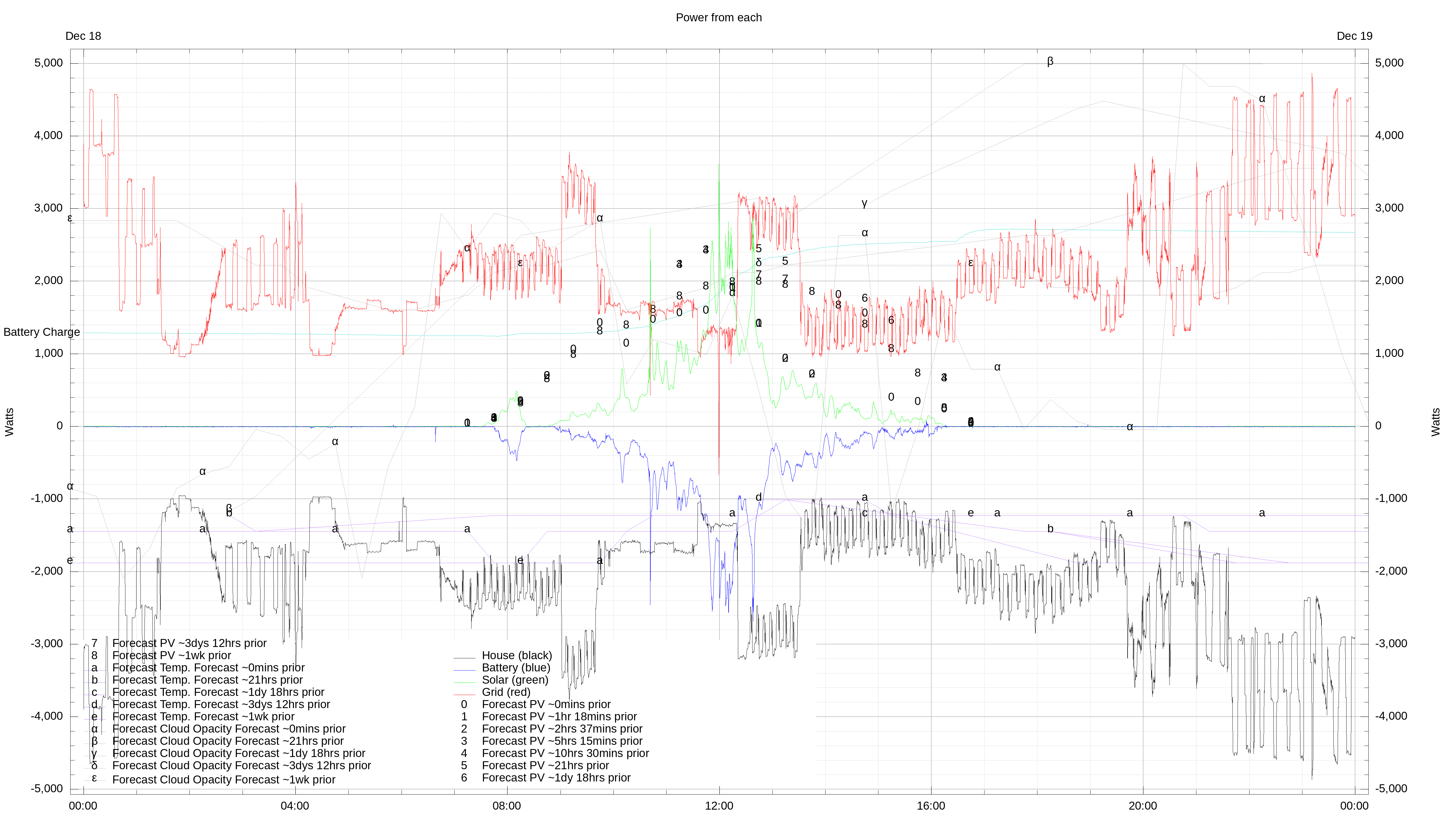Click legend 'Forecast Cloud Opacity Forecast ~1wk prior'
The image size is (1456, 819).
(x=224, y=780)
